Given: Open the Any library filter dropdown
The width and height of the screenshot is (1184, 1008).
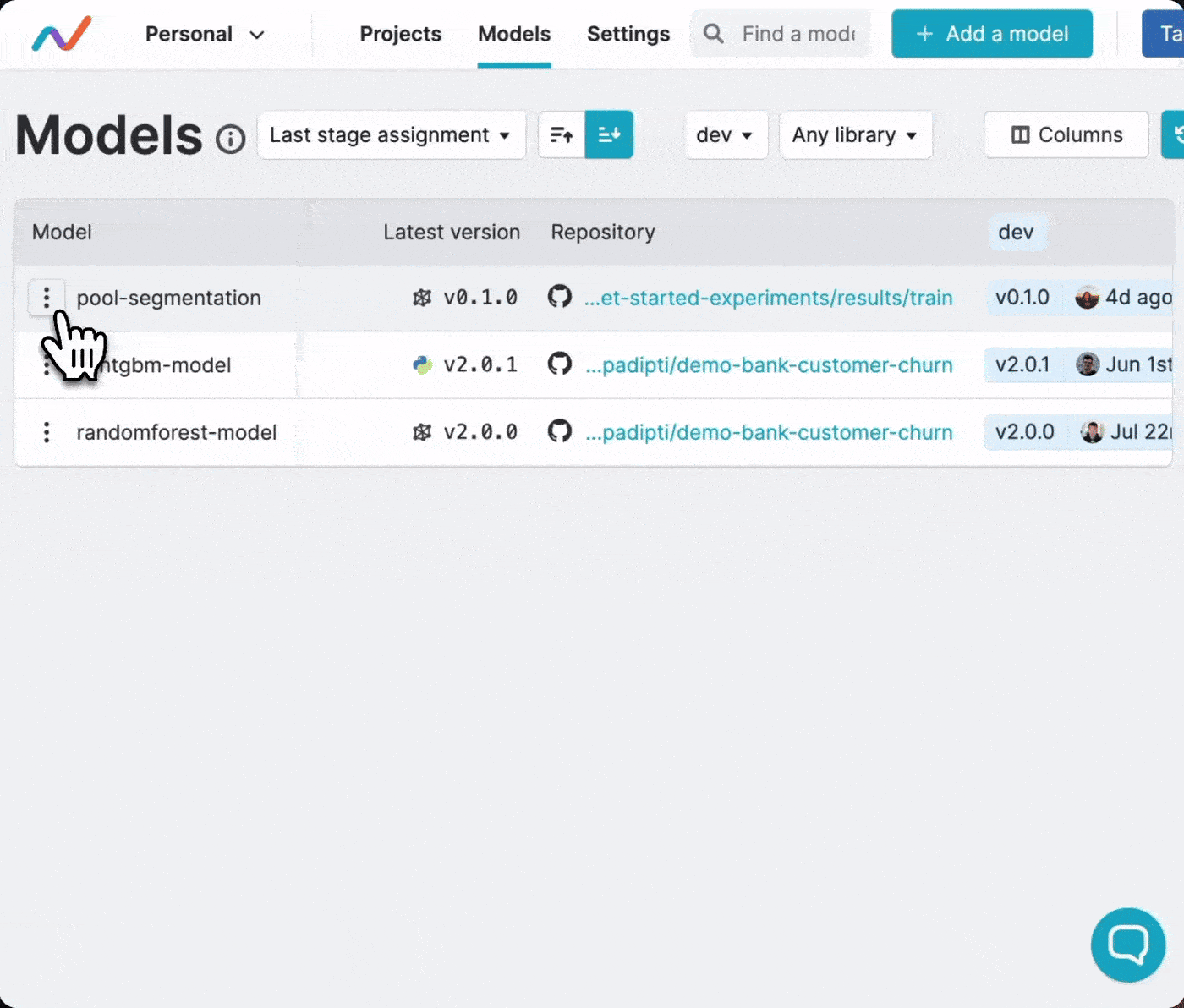Looking at the screenshot, I should click(x=855, y=134).
